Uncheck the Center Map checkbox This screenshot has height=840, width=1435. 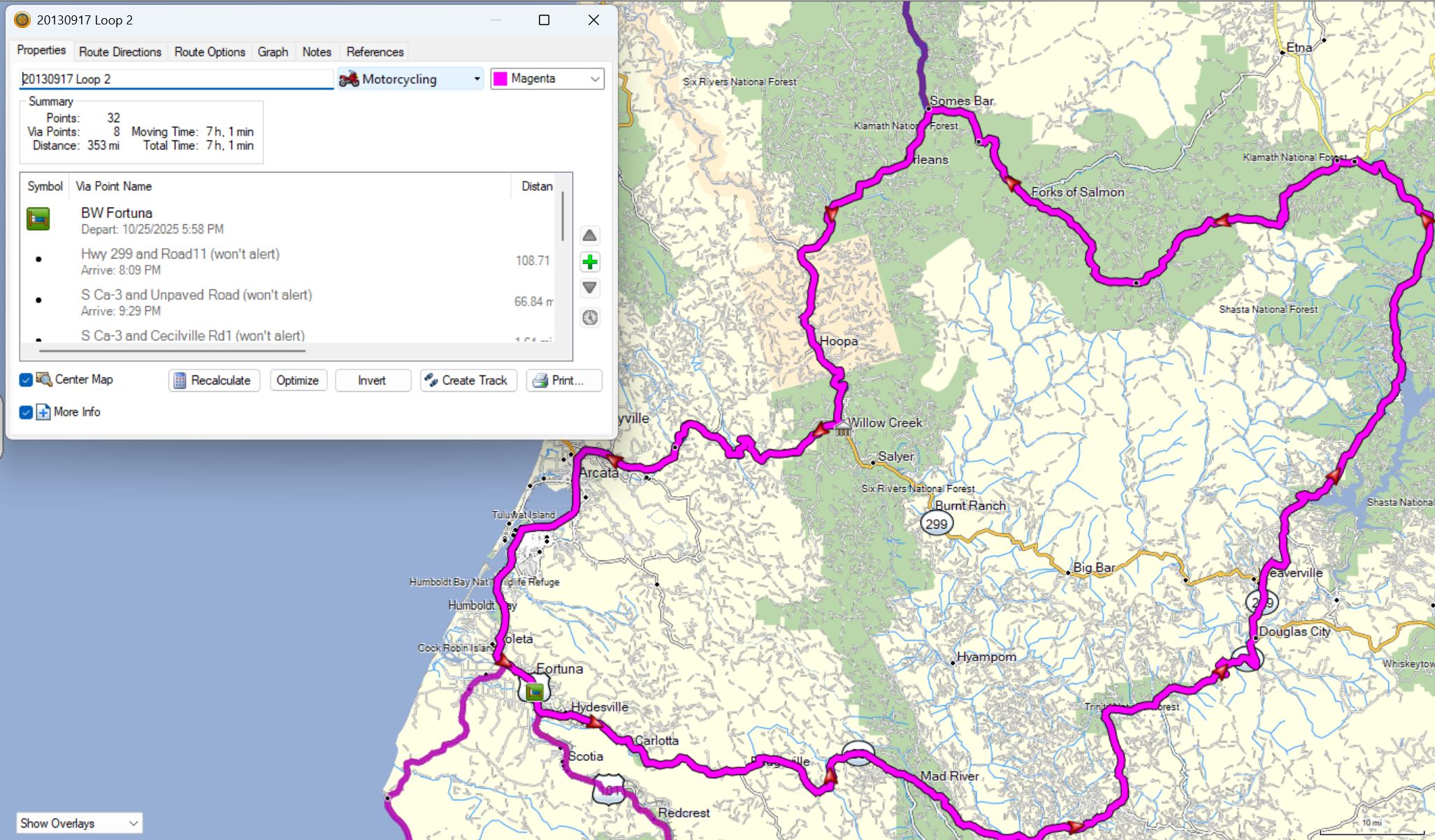pyautogui.click(x=26, y=379)
